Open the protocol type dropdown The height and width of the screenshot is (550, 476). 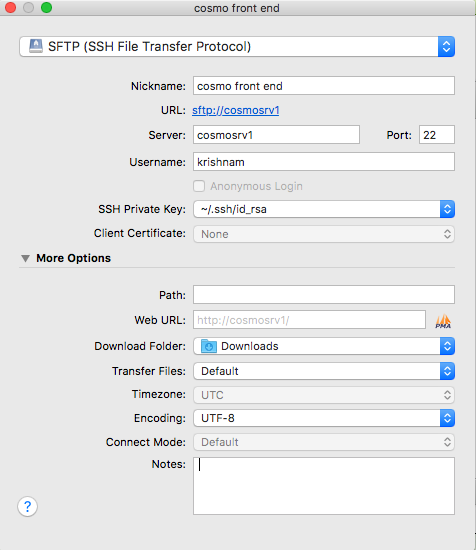pyautogui.click(x=237, y=46)
